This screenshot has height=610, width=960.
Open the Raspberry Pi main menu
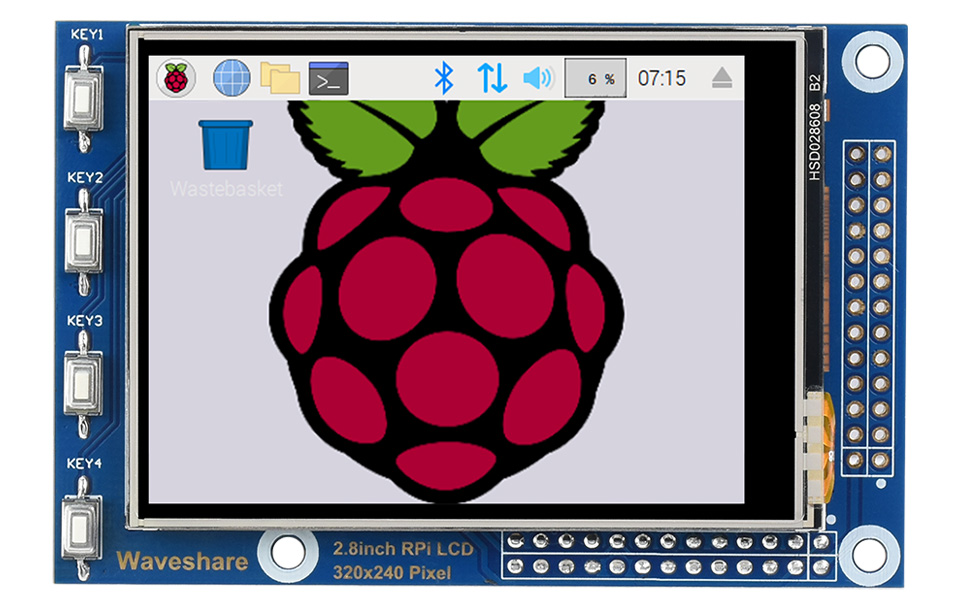coord(176,78)
